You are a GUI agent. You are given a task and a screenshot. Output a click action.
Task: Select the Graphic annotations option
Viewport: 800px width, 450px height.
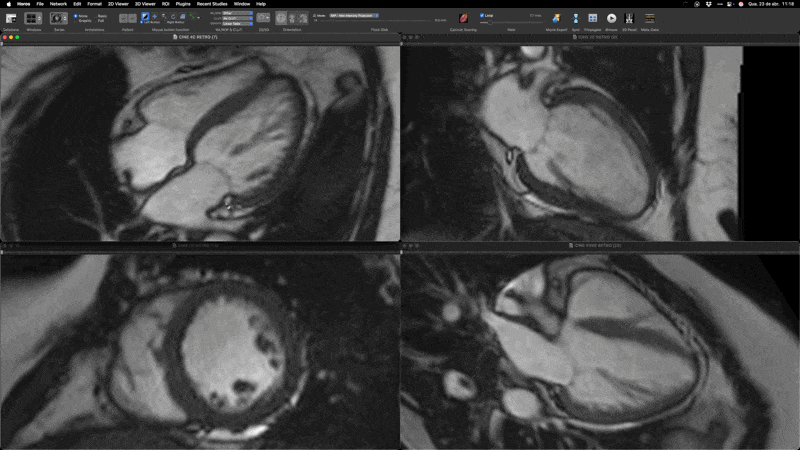pos(83,20)
